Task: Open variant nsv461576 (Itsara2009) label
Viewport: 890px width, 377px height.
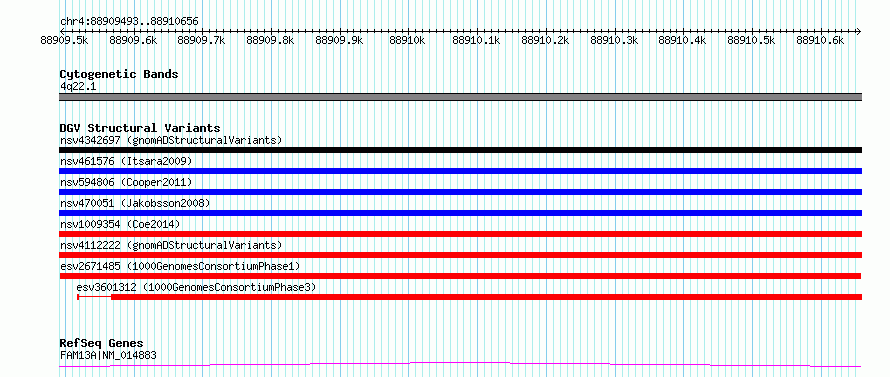Action: click(126, 161)
